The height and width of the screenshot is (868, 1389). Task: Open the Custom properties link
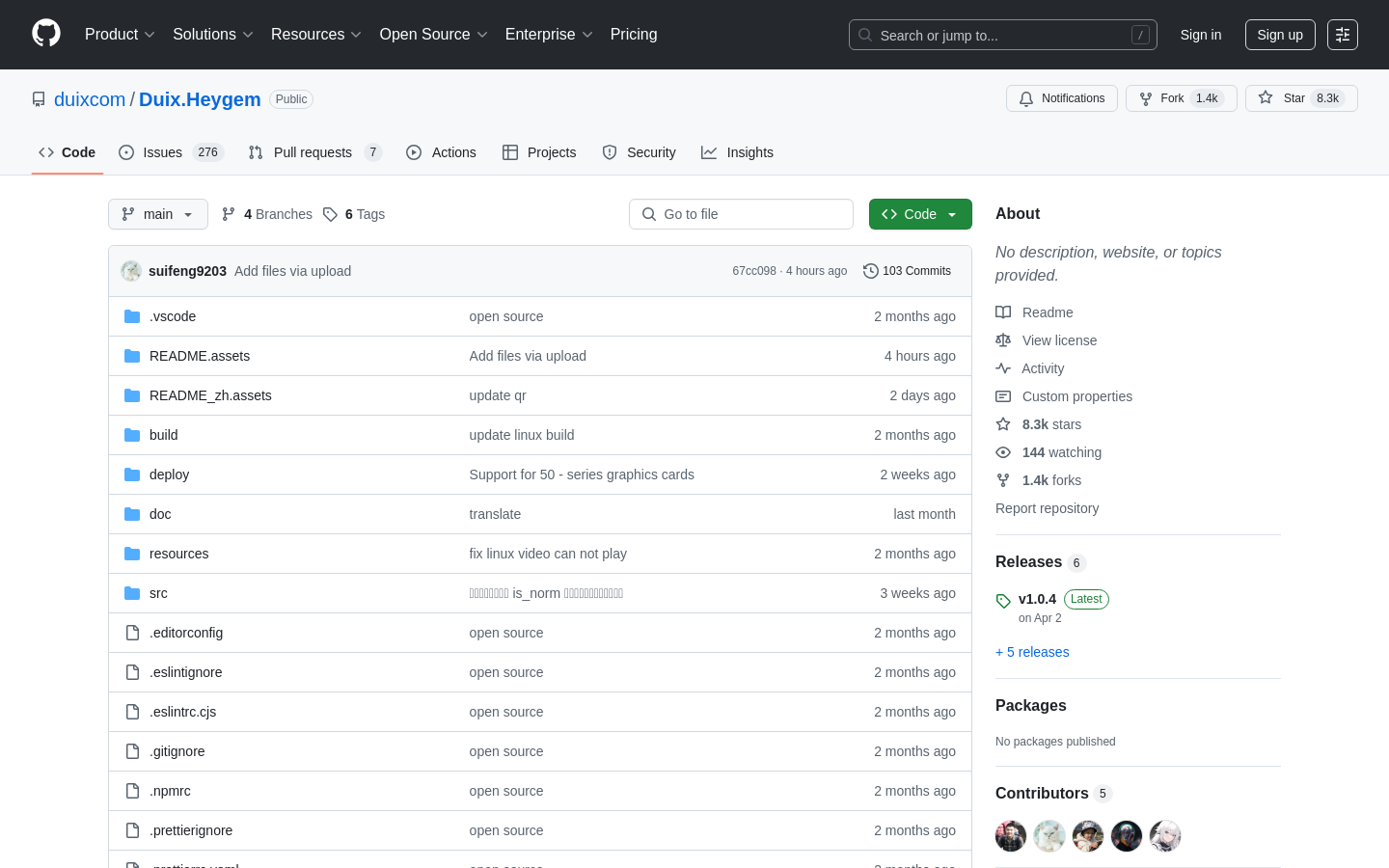tap(1077, 396)
